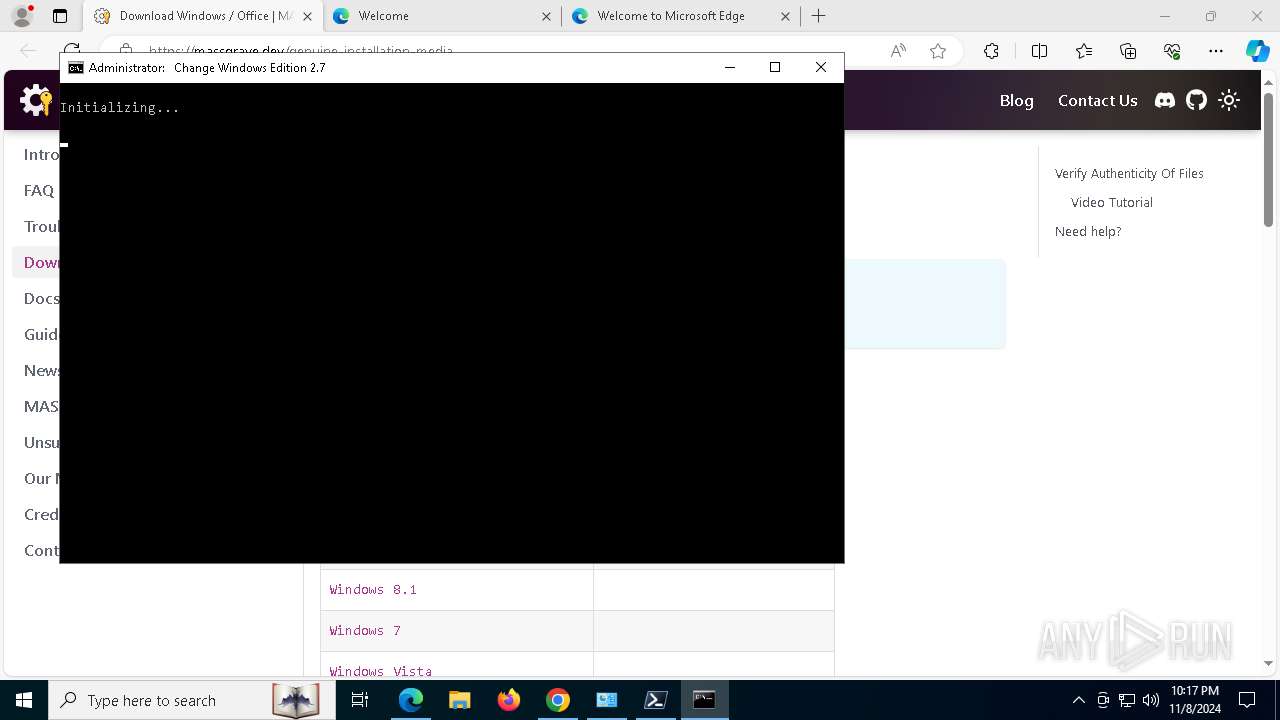Open the network tray icon
Image resolution: width=1280 pixels, height=720 pixels.
pyautogui.click(x=1127, y=700)
